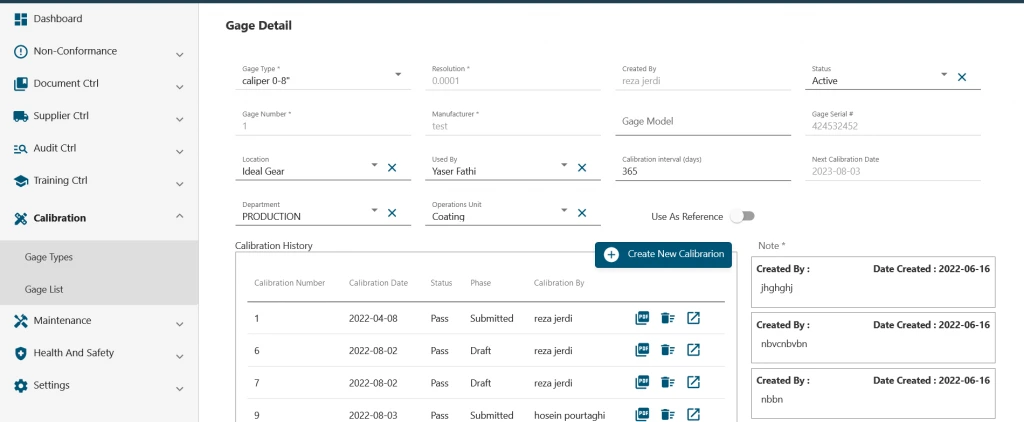Click Create New Calibrarion button
1024x422 pixels.
pyautogui.click(x=664, y=254)
